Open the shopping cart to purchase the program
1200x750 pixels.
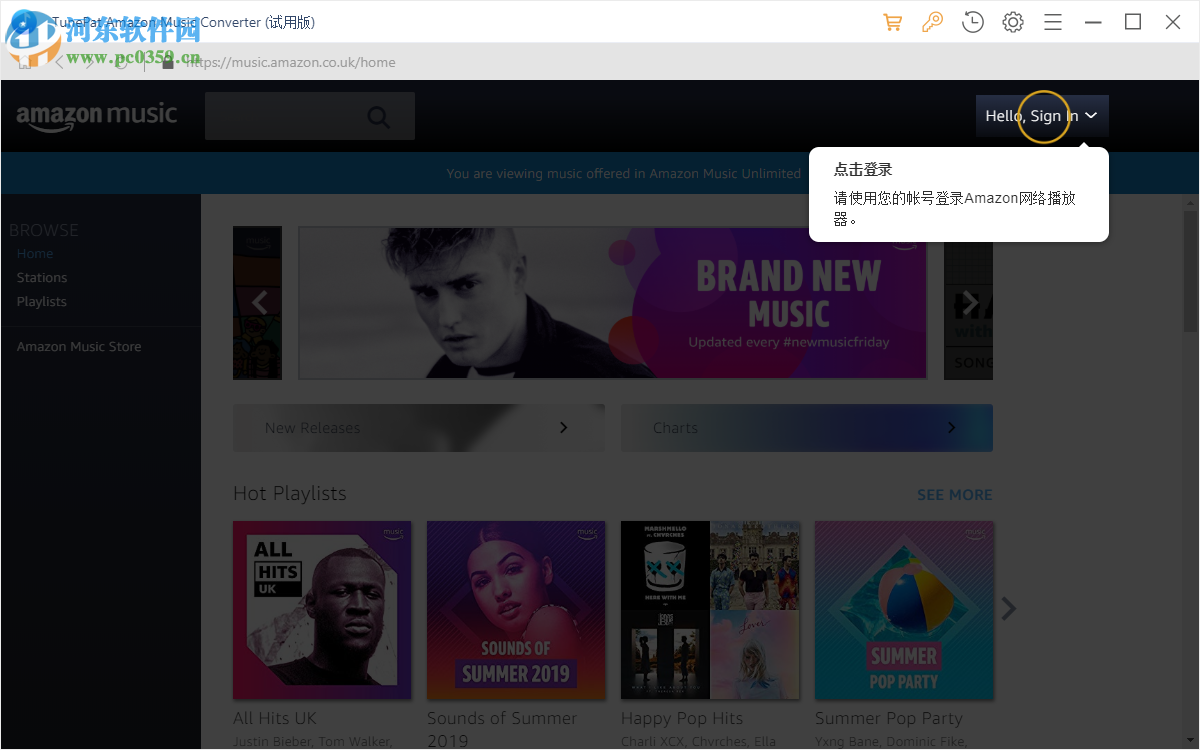point(892,21)
